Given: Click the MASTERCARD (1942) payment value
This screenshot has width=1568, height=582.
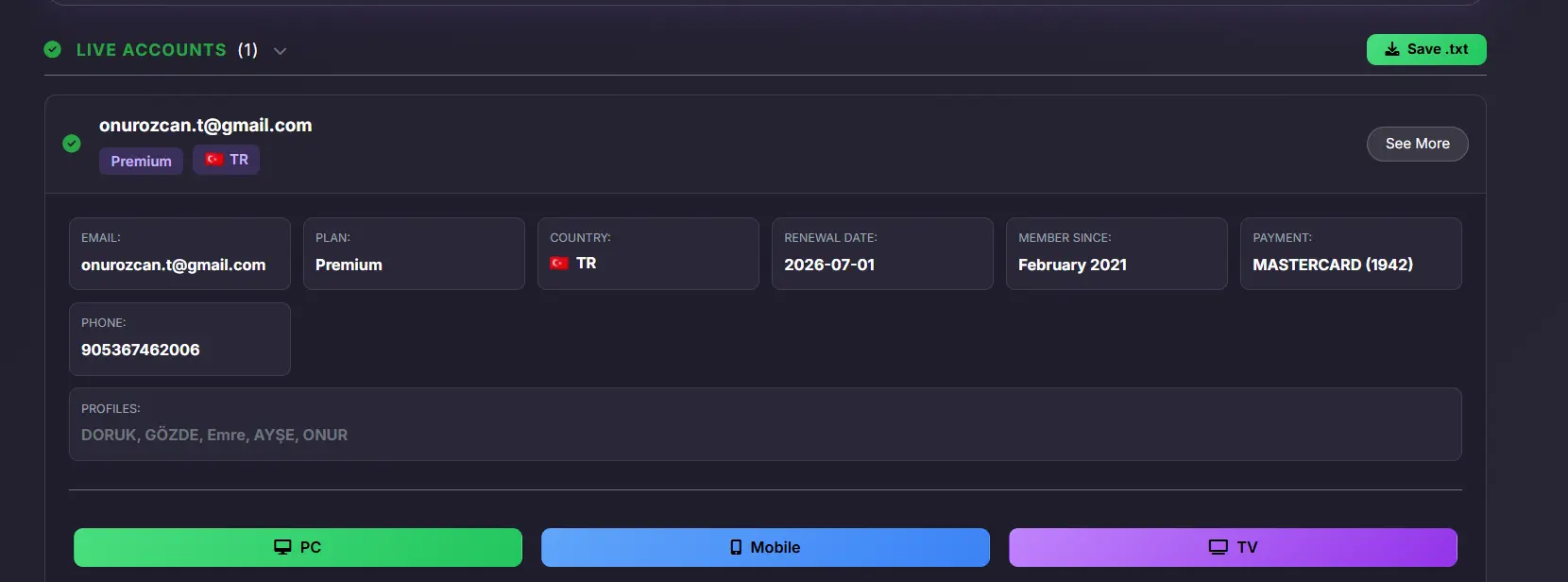Looking at the screenshot, I should pos(1333,265).
